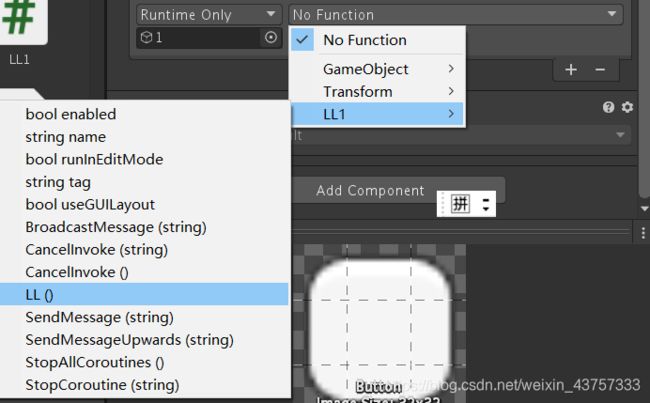Open the component settings gear icon
This screenshot has width=650, height=403.
pos(627,107)
